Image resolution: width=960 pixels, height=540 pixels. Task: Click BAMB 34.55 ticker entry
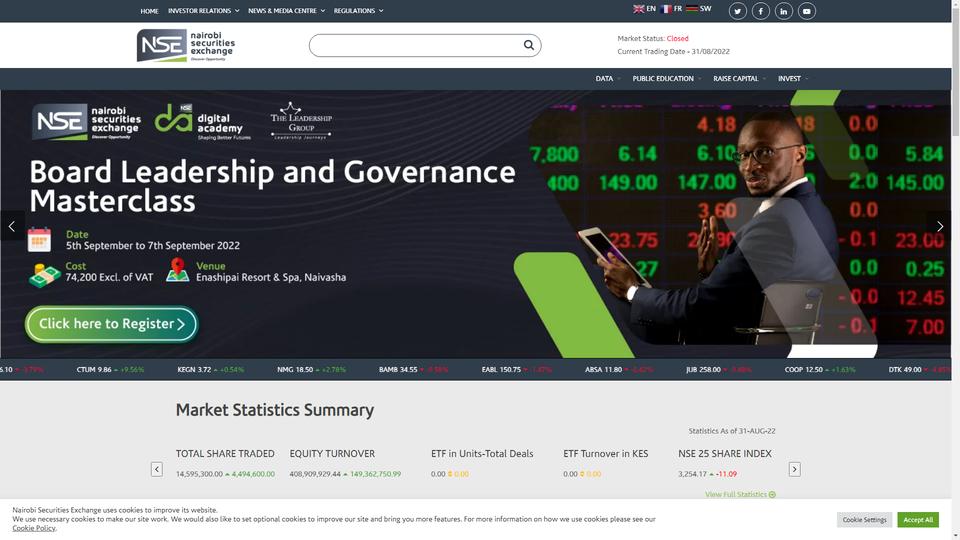[413, 369]
